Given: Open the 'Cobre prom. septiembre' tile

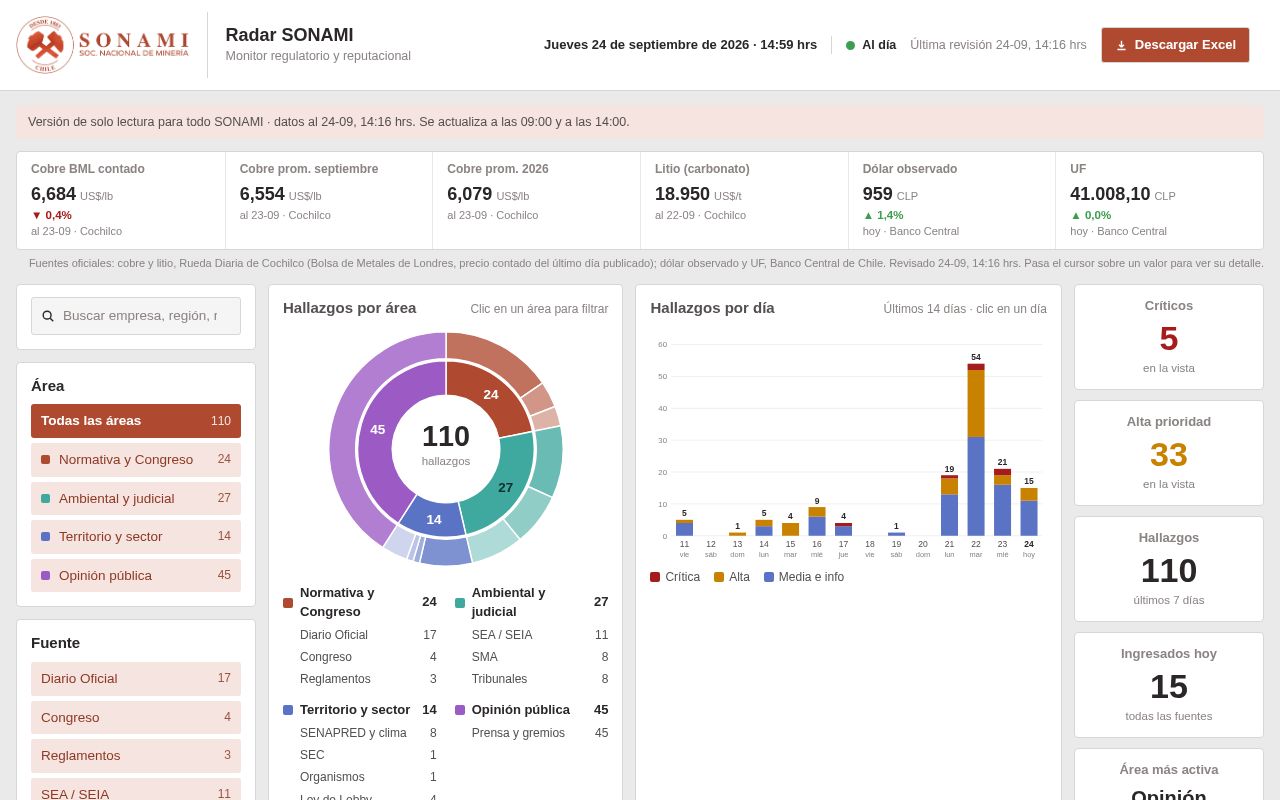Looking at the screenshot, I should coord(329,200).
